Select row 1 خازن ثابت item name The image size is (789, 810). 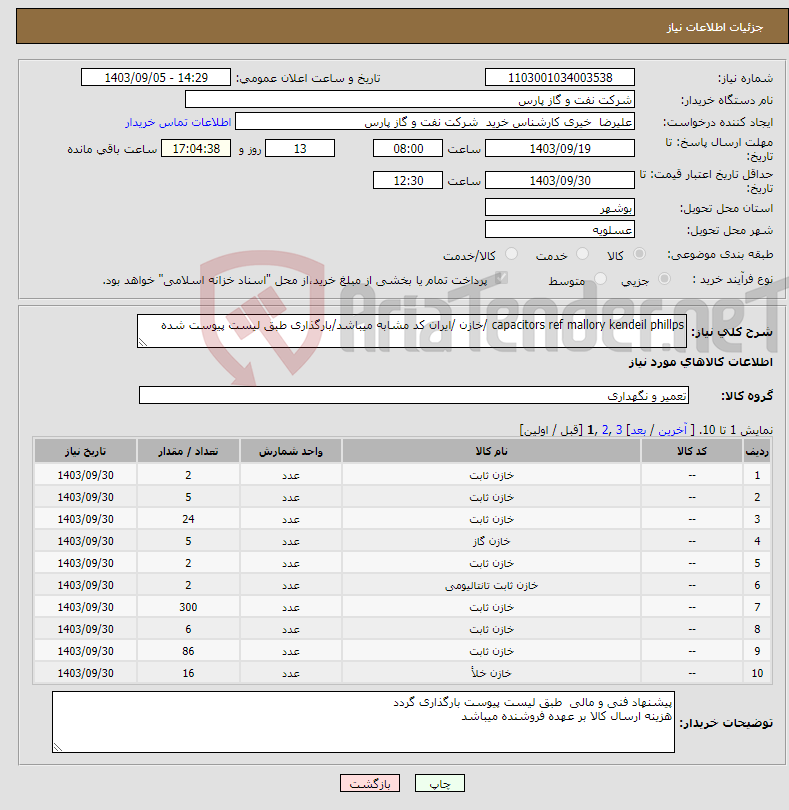pyautogui.click(x=491, y=475)
